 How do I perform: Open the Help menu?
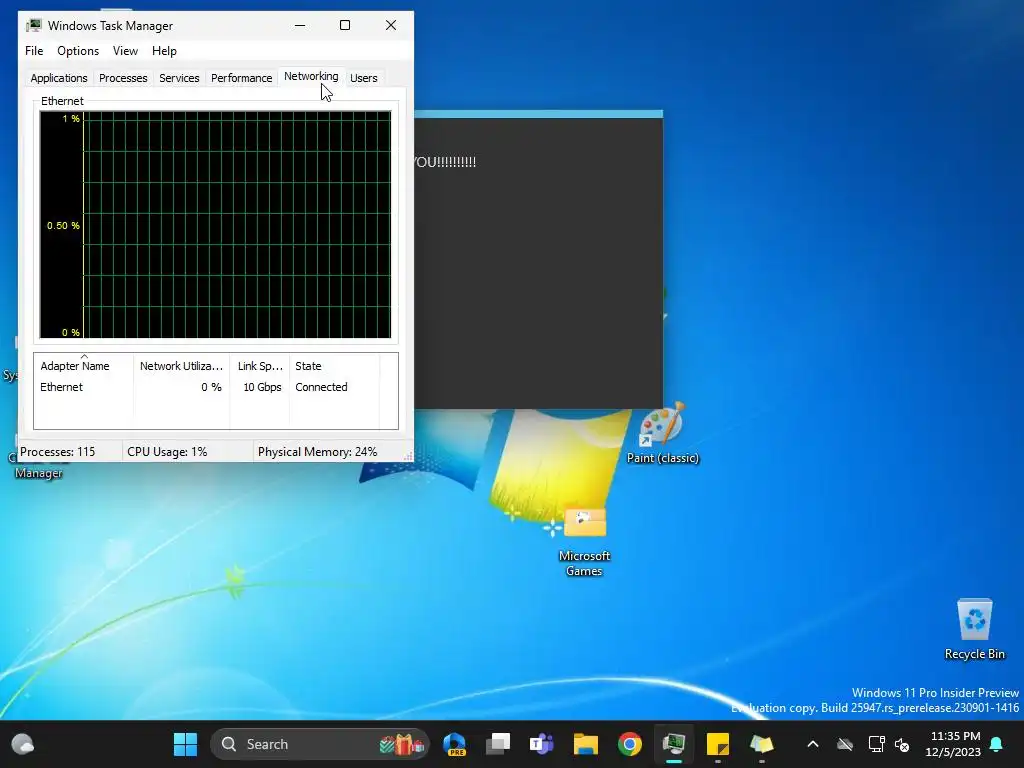click(x=164, y=51)
